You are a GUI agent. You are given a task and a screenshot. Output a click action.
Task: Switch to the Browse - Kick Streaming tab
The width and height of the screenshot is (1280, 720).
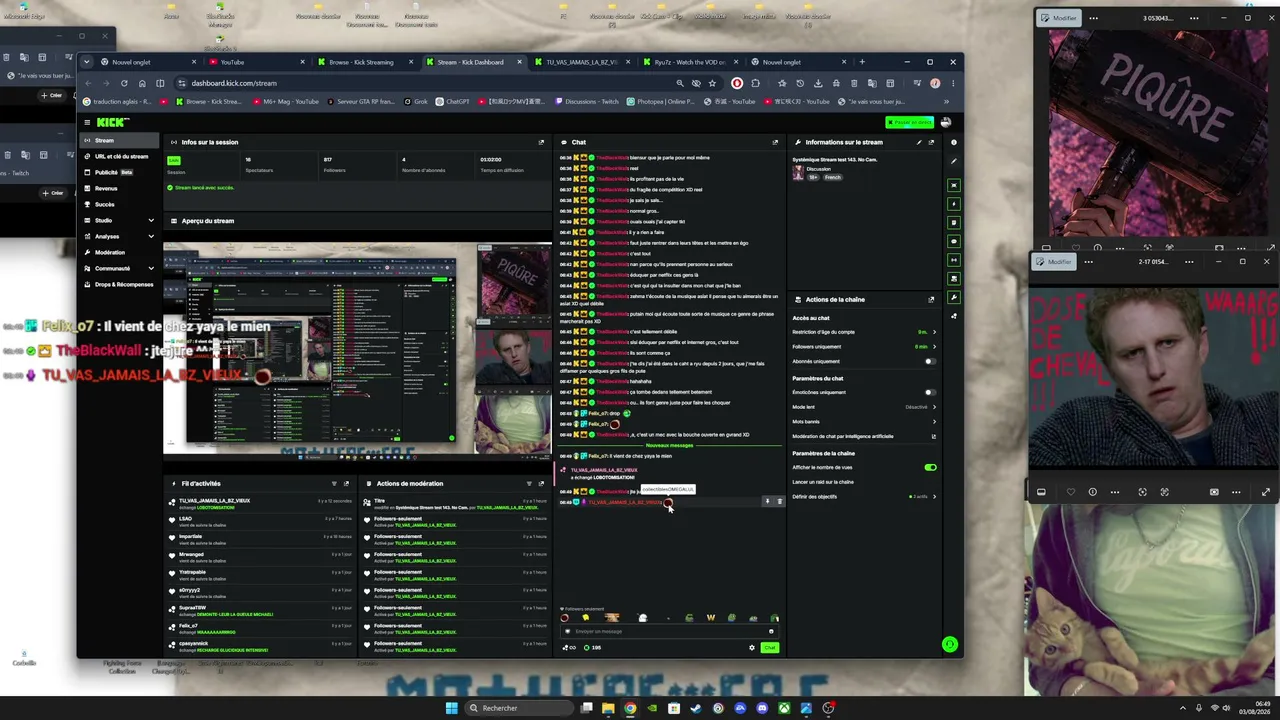[x=365, y=62]
